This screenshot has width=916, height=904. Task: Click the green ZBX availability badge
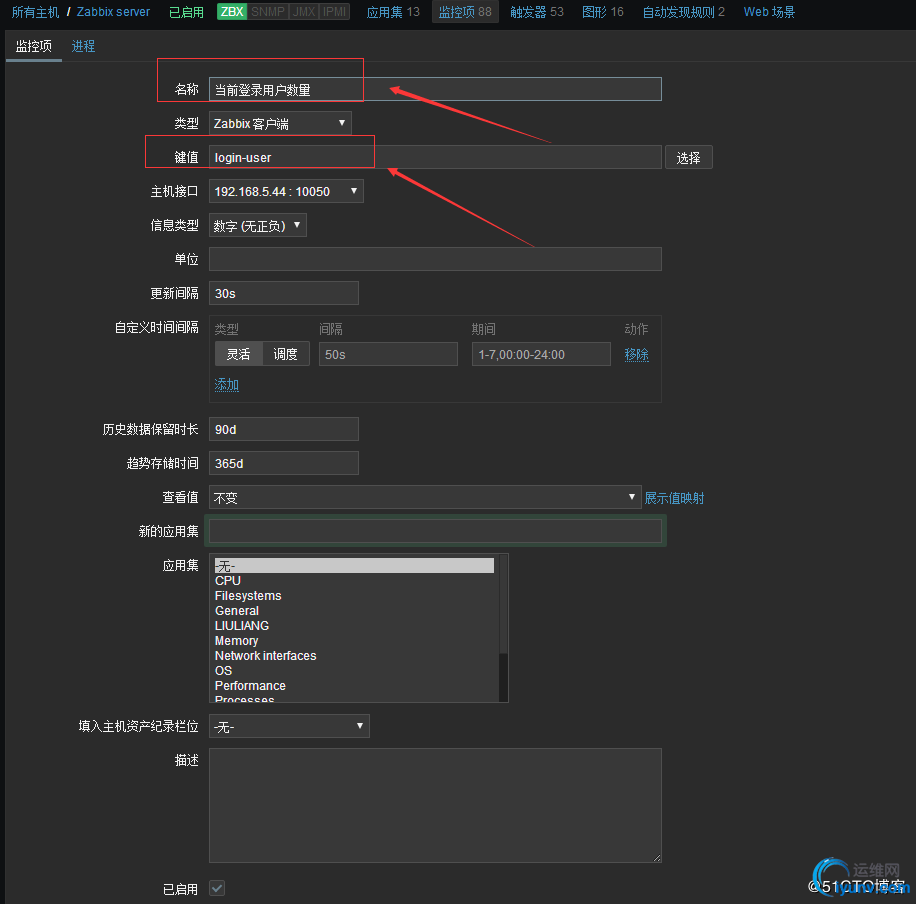(x=232, y=12)
